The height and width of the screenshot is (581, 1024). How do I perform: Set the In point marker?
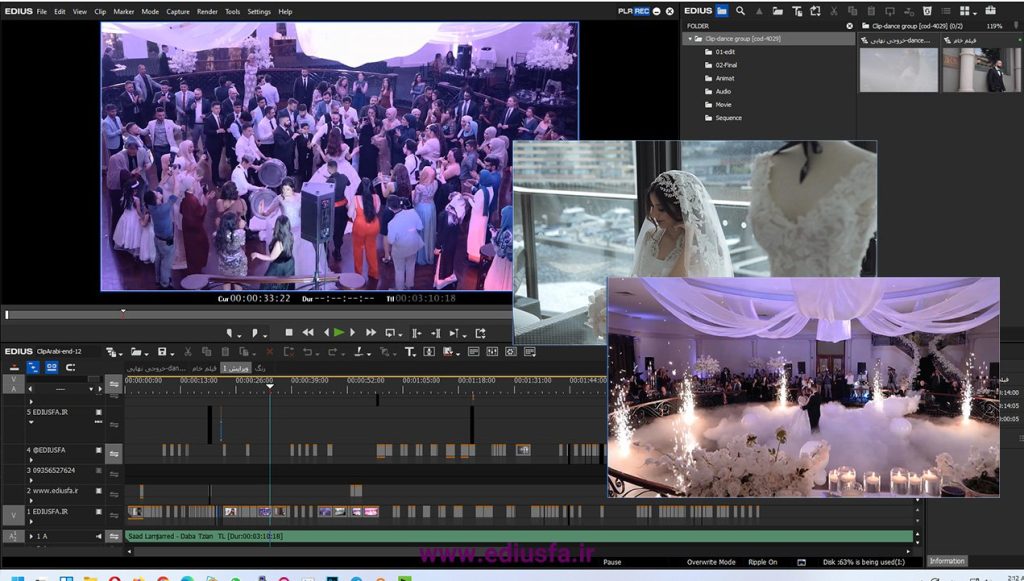230,333
